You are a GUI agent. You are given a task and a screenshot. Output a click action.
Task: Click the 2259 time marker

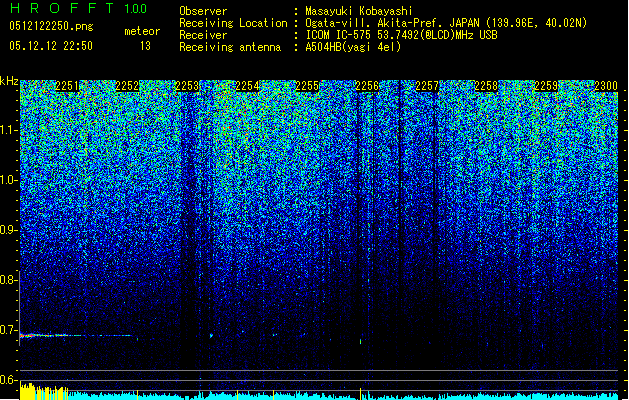(546, 86)
